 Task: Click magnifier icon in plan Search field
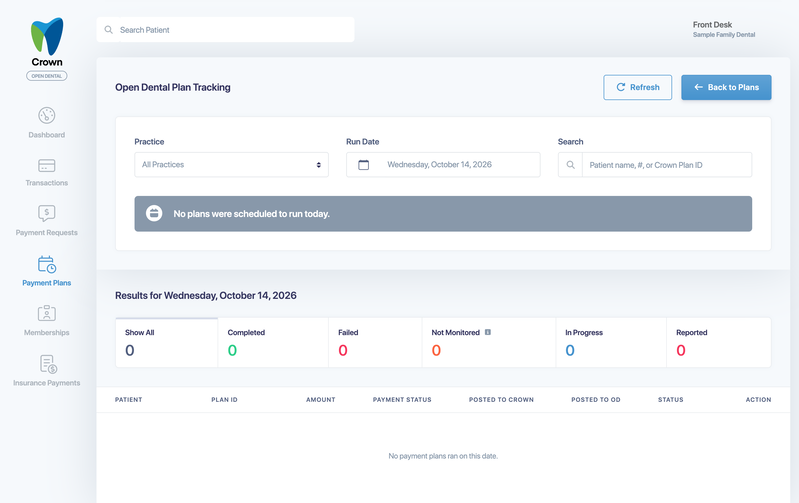(x=571, y=165)
